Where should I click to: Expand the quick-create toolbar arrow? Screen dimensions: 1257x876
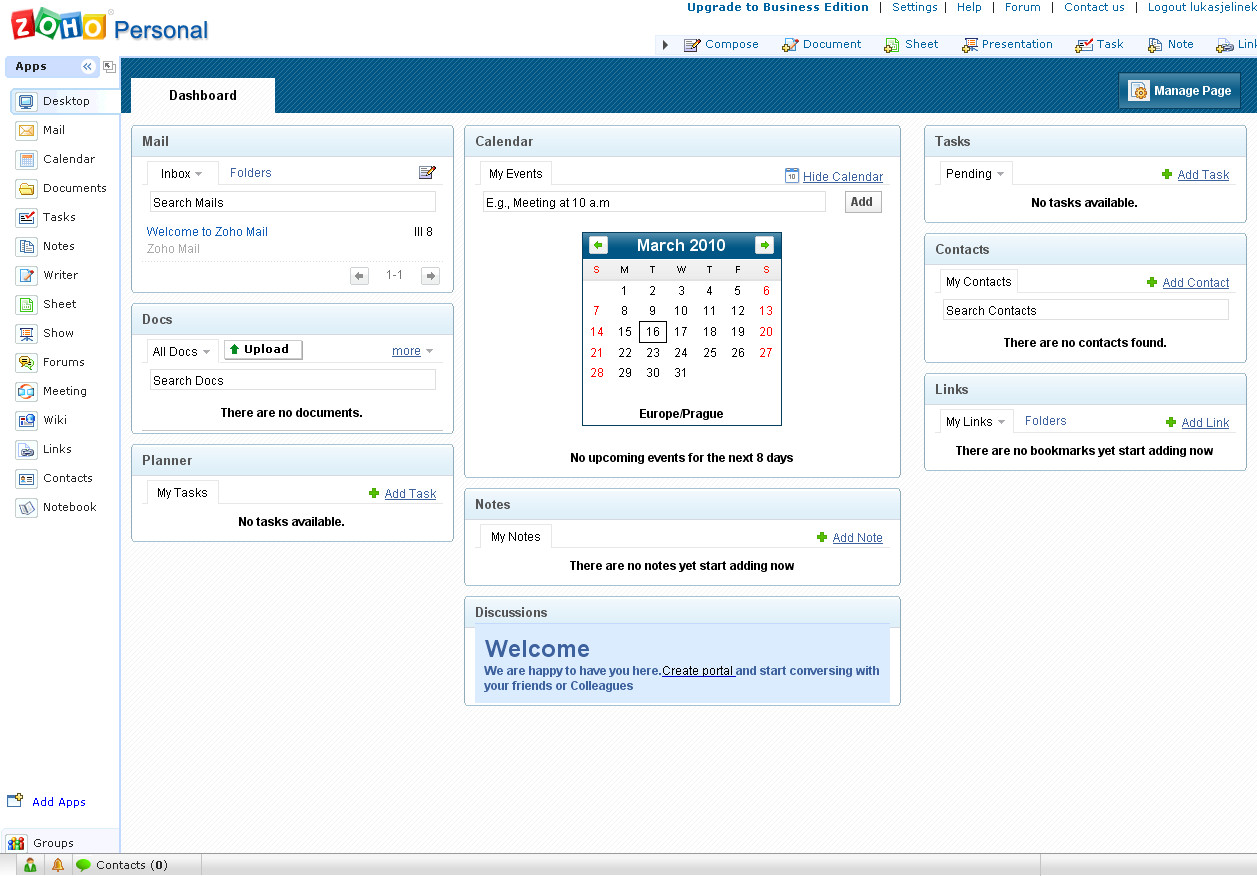pos(665,44)
